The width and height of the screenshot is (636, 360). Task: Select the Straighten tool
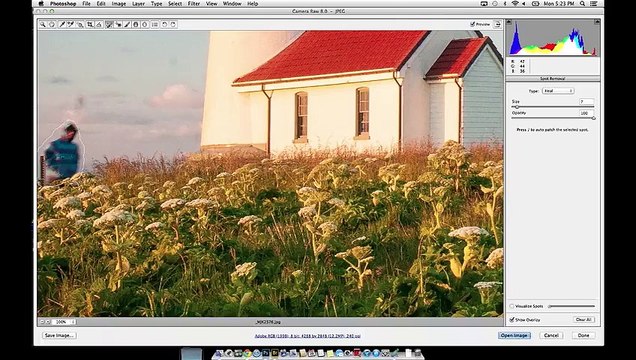(99, 25)
